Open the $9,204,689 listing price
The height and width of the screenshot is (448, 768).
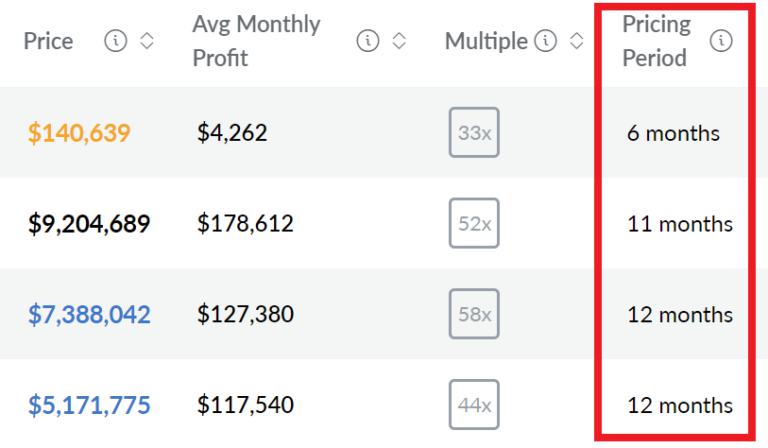click(x=89, y=224)
